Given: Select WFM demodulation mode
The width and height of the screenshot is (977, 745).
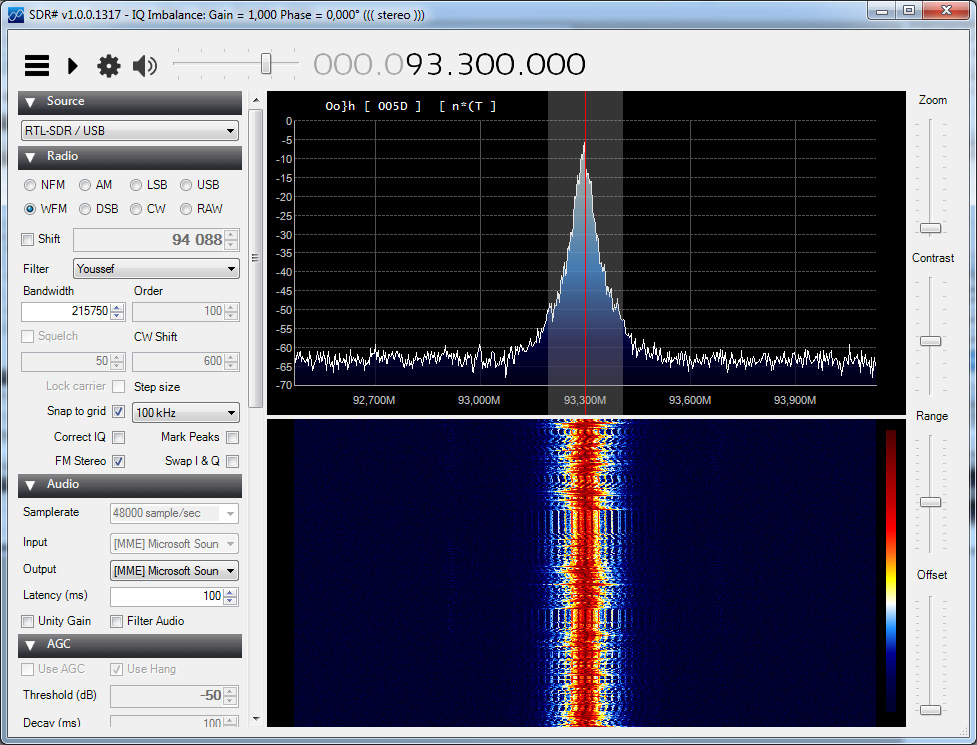Looking at the screenshot, I should click(x=30, y=209).
